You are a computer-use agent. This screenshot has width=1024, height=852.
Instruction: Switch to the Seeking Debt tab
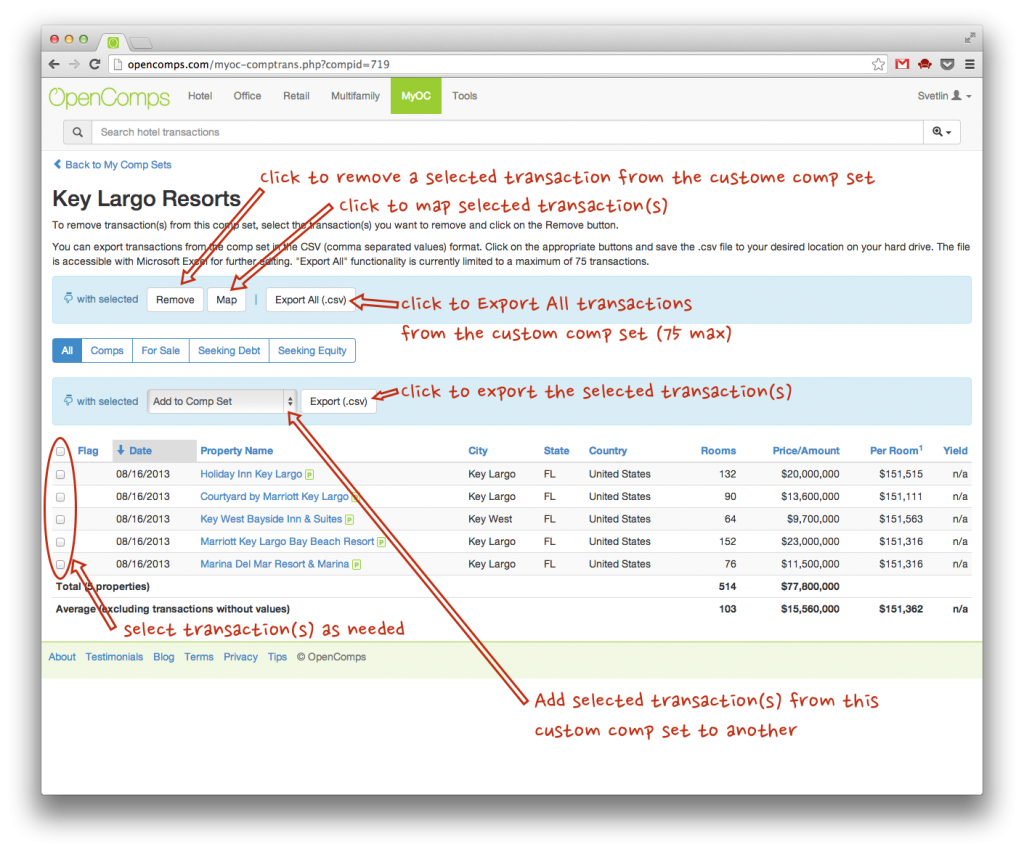[229, 351]
